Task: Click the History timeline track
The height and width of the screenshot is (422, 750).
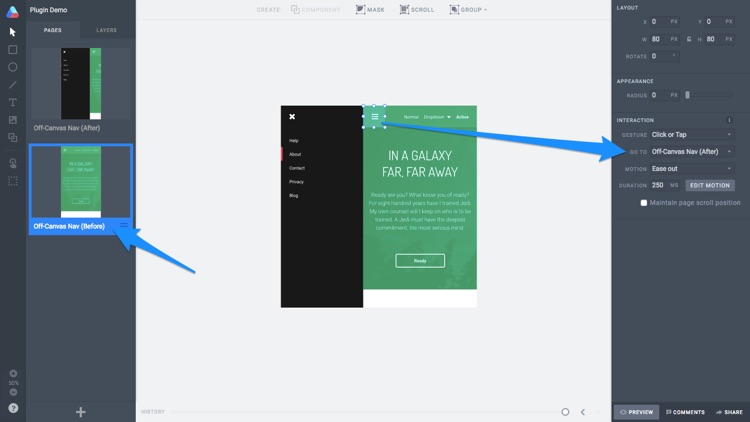Action: 364,412
